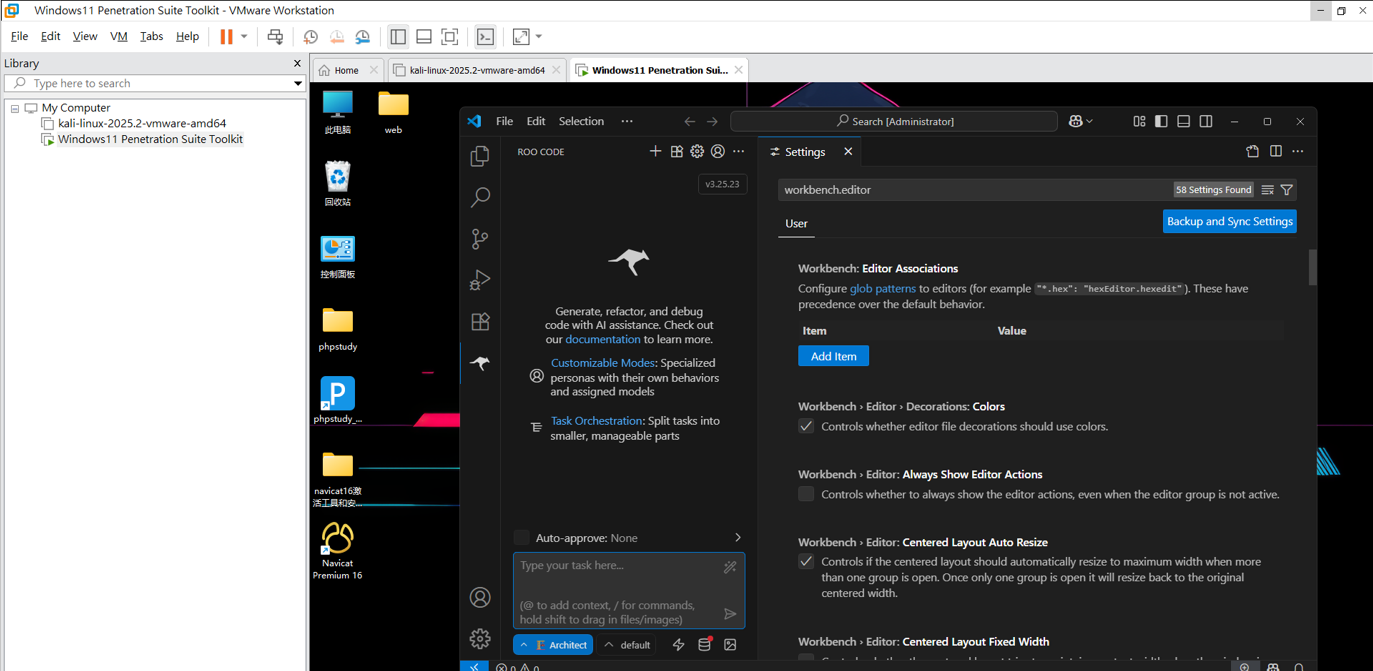Viewport: 1373px width, 671px height.
Task: Open the Manage gear in activity bar
Action: pyautogui.click(x=480, y=638)
